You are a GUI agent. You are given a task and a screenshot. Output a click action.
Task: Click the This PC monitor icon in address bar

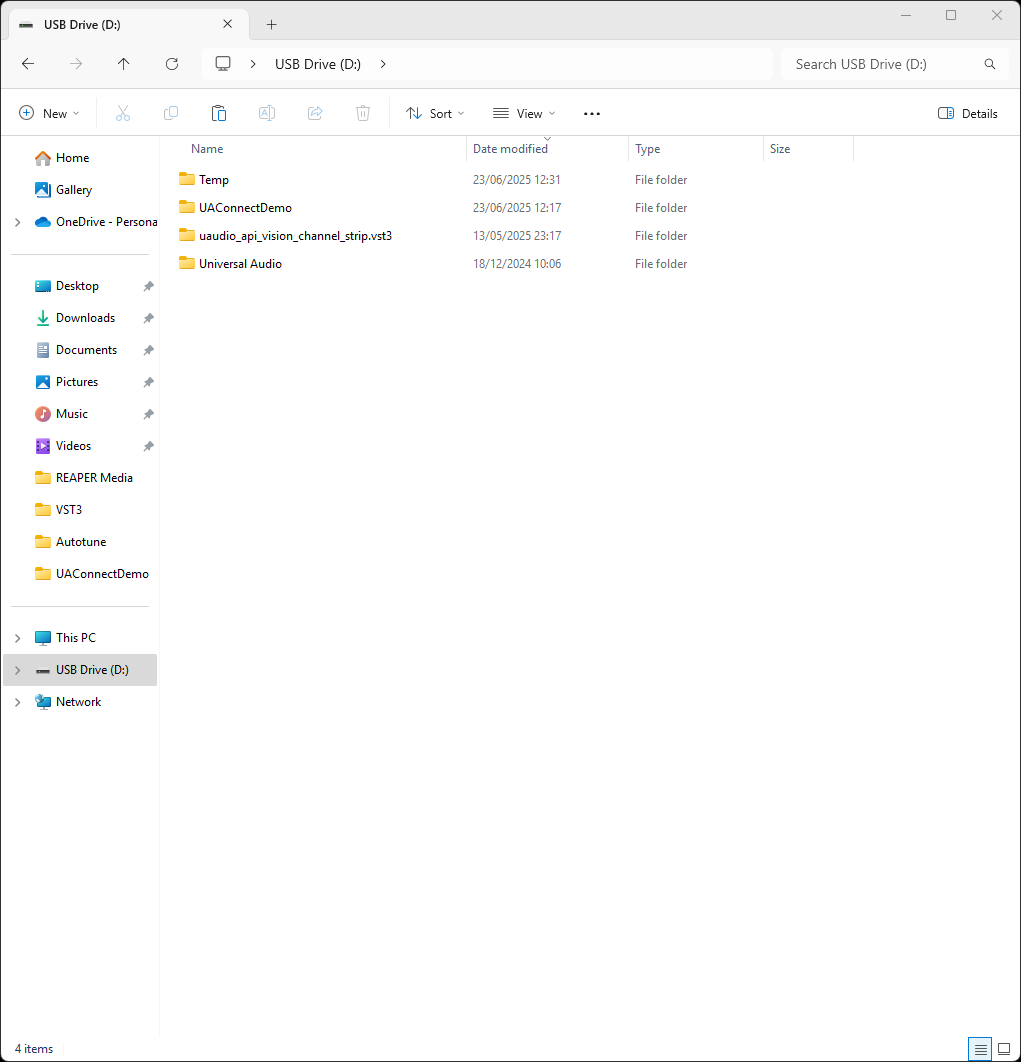coord(223,64)
